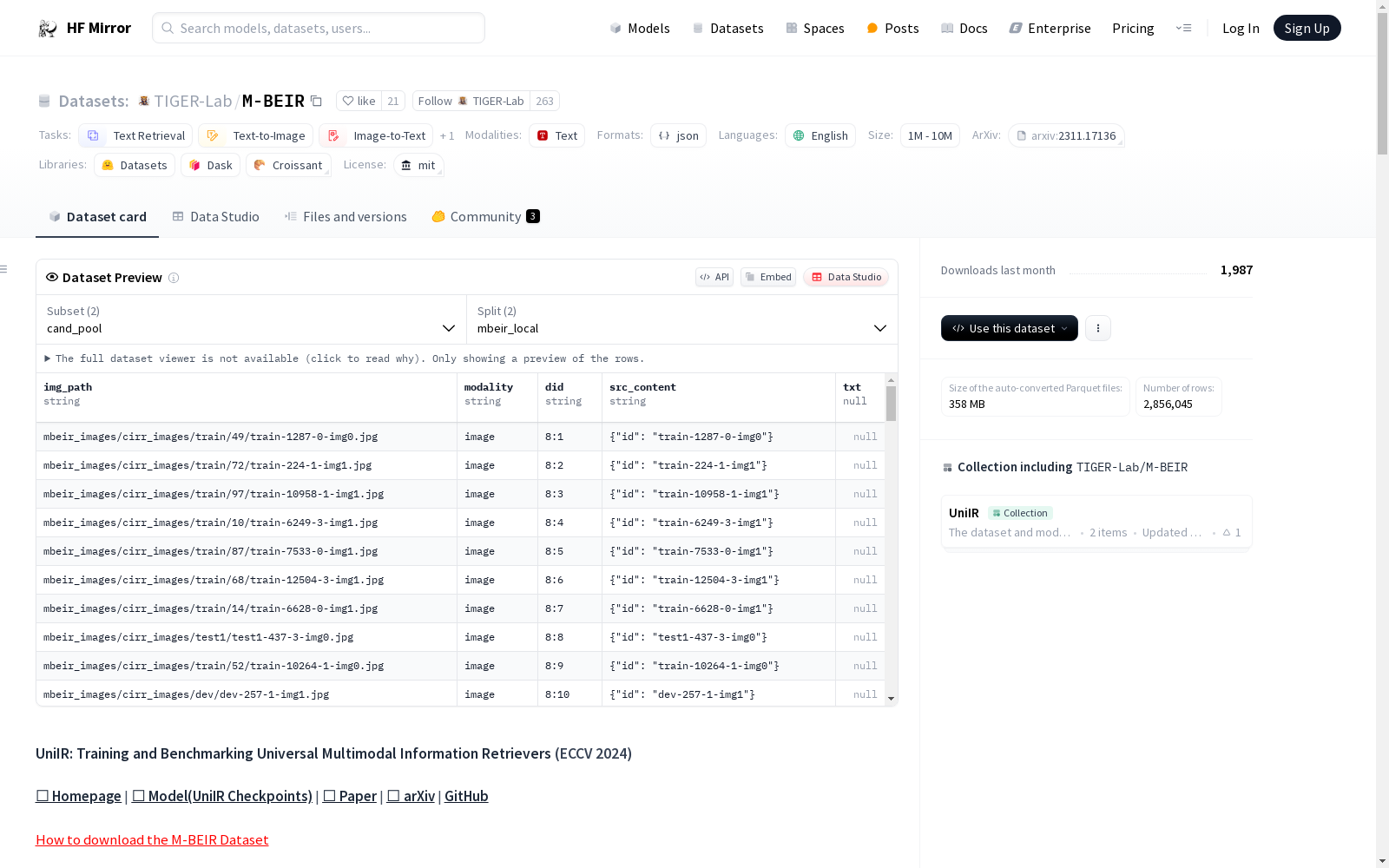Open the API button in preview
This screenshot has width=1389, height=868.
tap(714, 277)
